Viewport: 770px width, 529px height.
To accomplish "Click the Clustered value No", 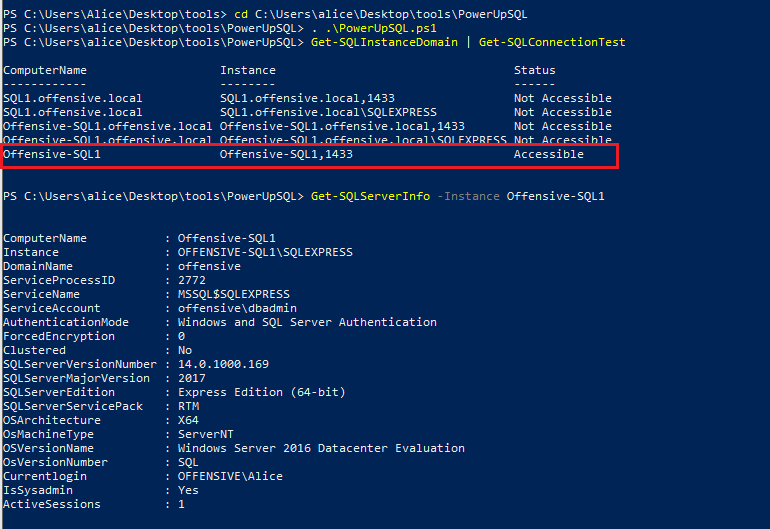I will click(185, 350).
